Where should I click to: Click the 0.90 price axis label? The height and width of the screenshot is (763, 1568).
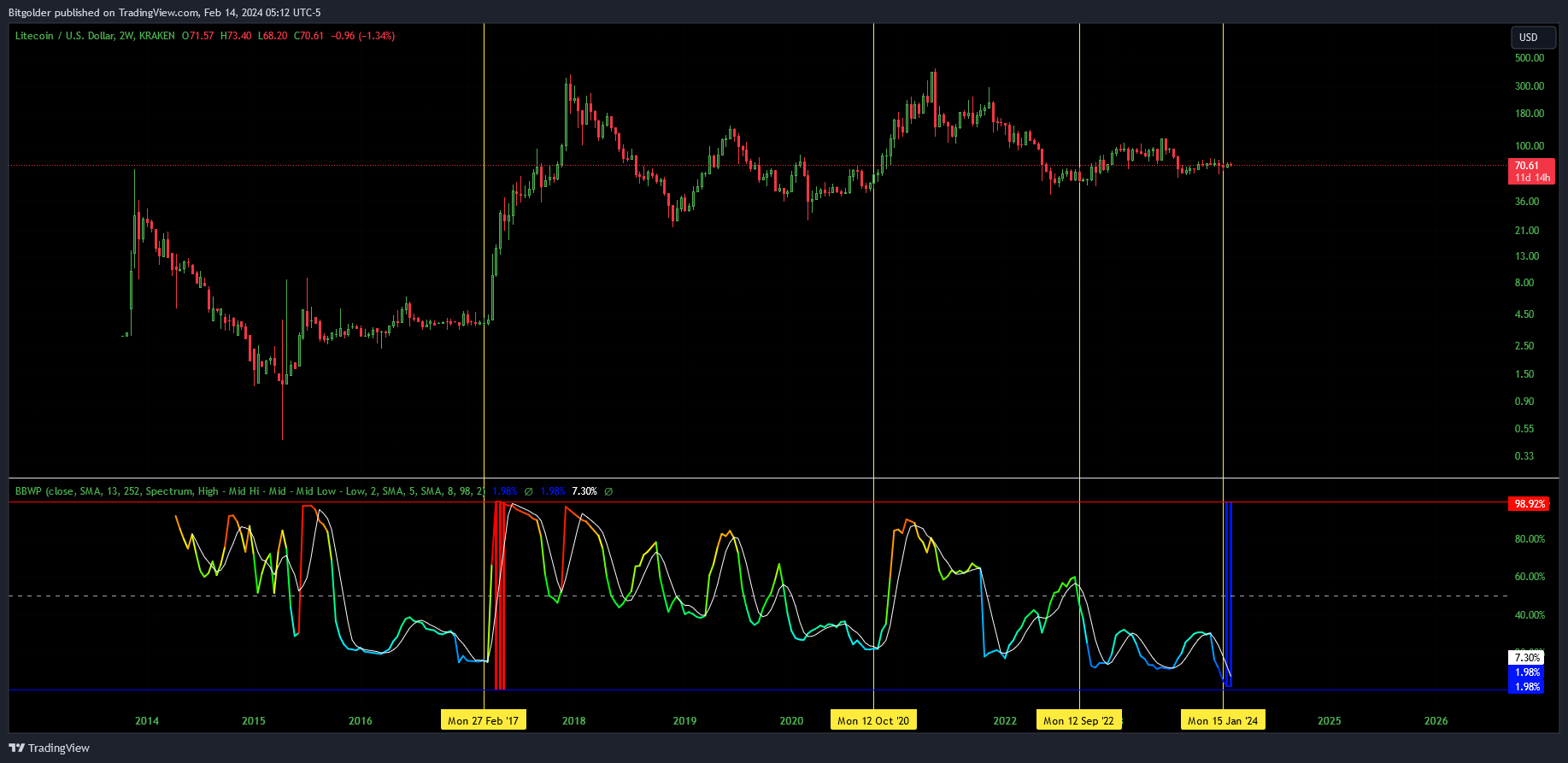click(1524, 402)
